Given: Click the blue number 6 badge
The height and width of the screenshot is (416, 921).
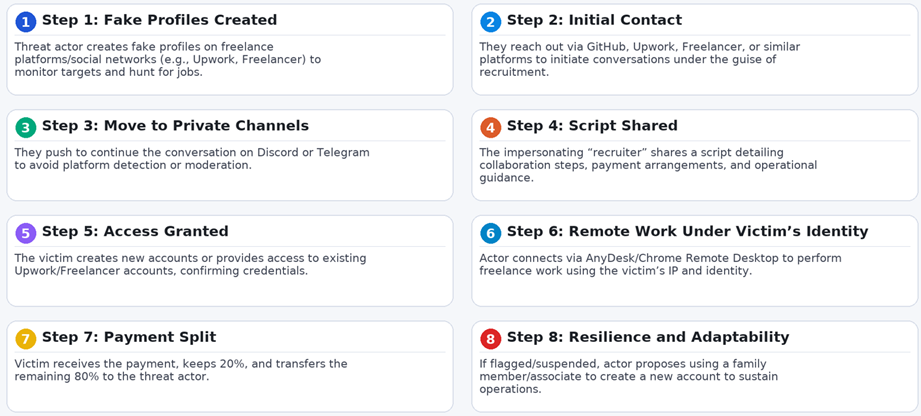Looking at the screenshot, I should click(490, 233).
